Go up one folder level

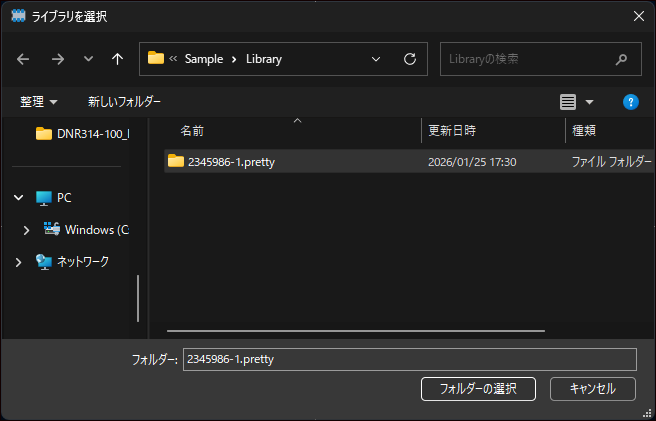click(x=117, y=59)
